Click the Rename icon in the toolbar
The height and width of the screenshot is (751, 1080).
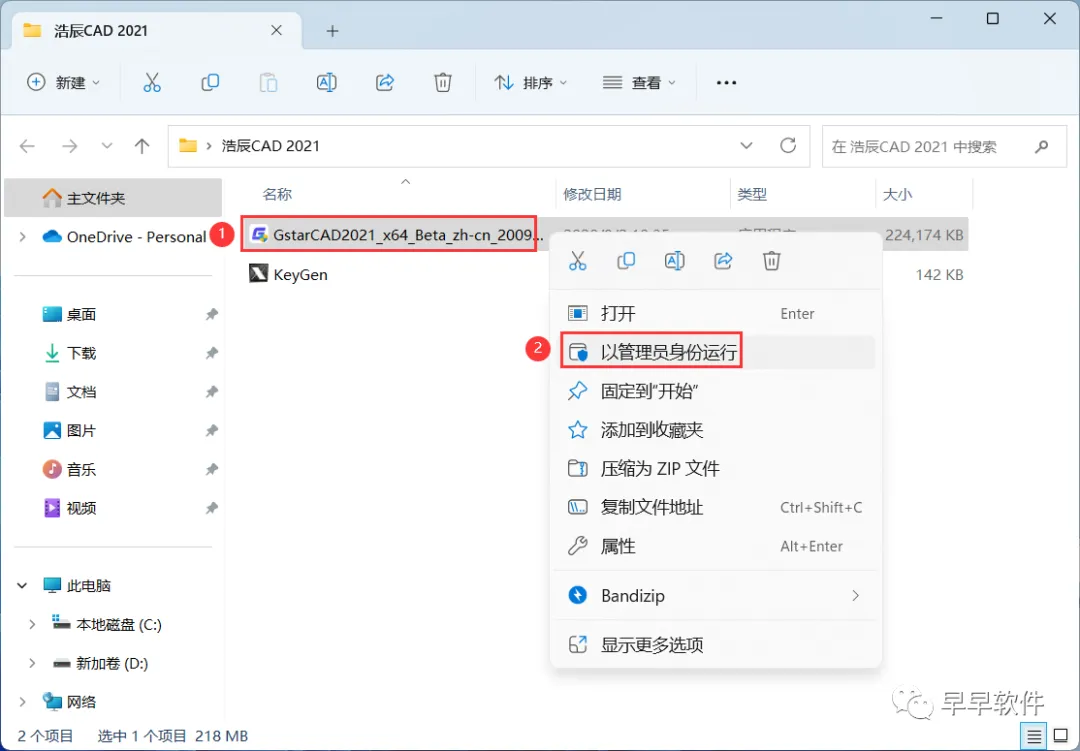[326, 83]
